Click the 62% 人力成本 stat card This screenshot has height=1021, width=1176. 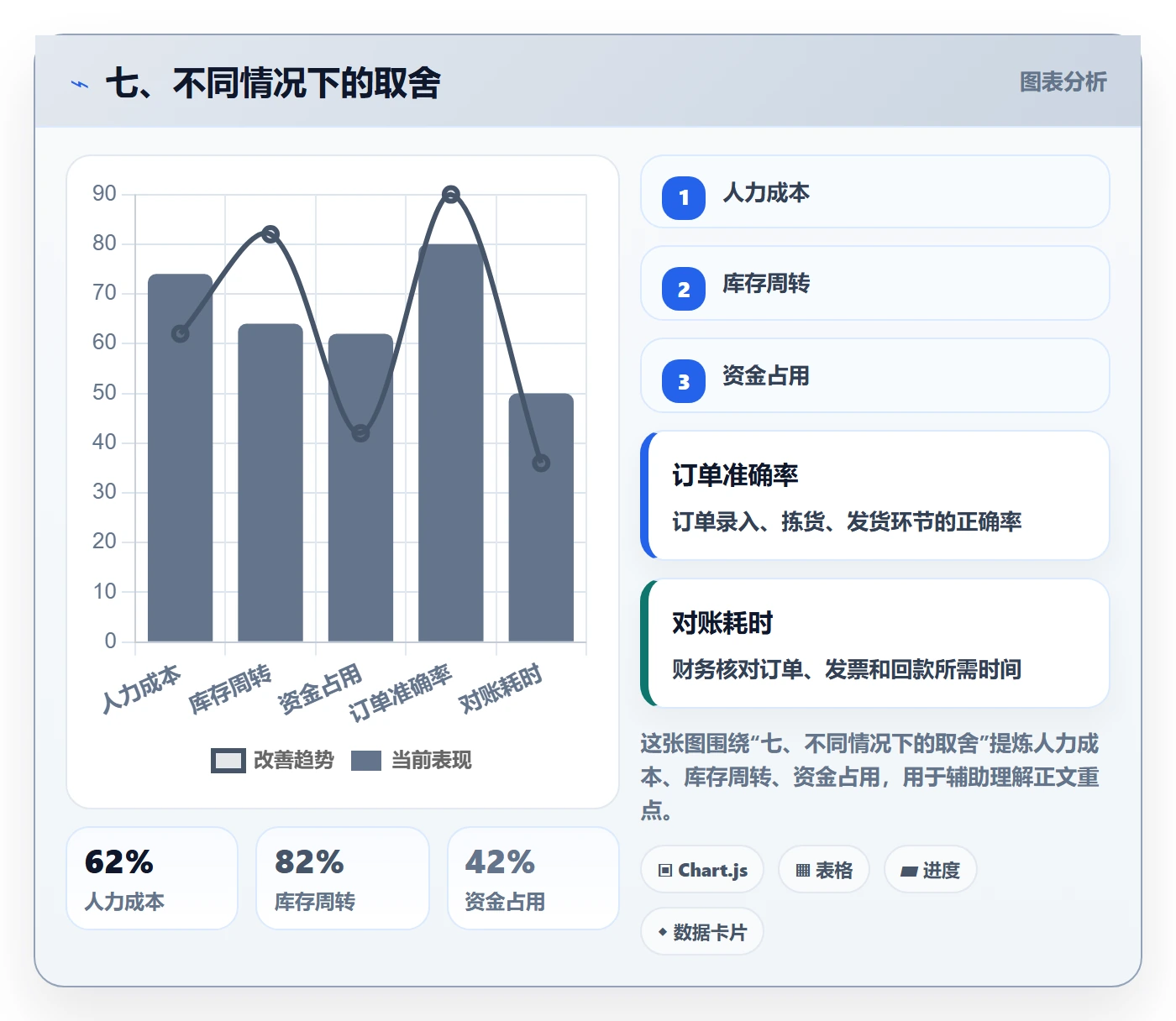152,878
